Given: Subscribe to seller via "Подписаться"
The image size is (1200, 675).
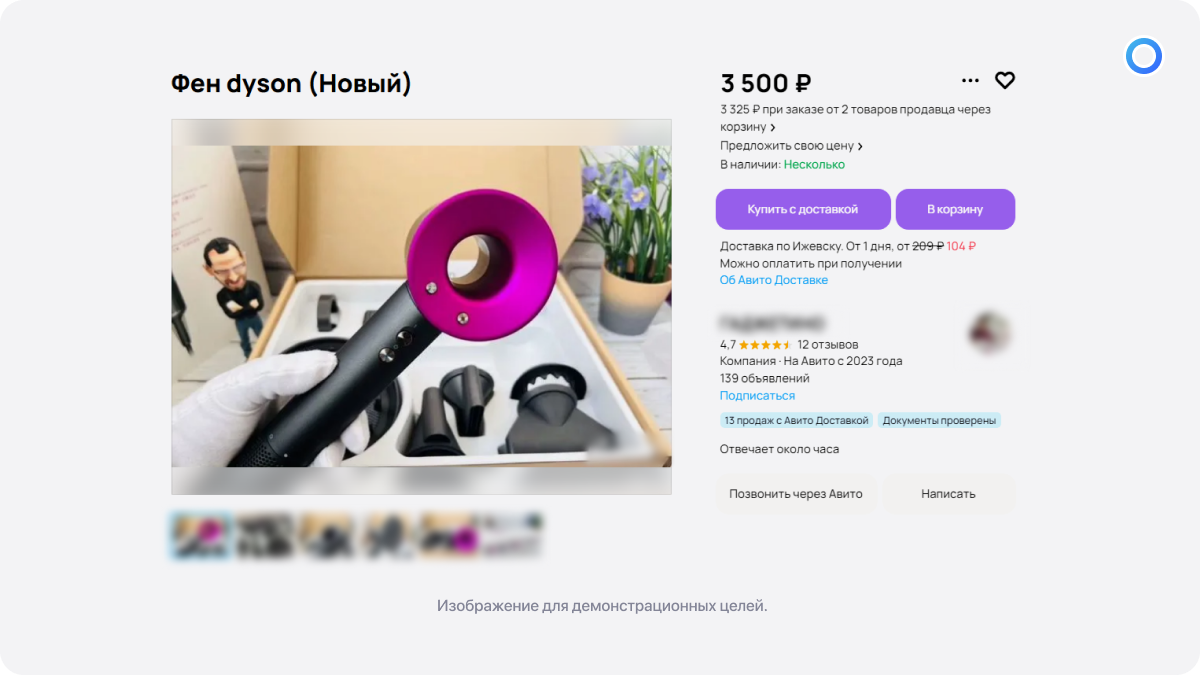Looking at the screenshot, I should [x=757, y=396].
